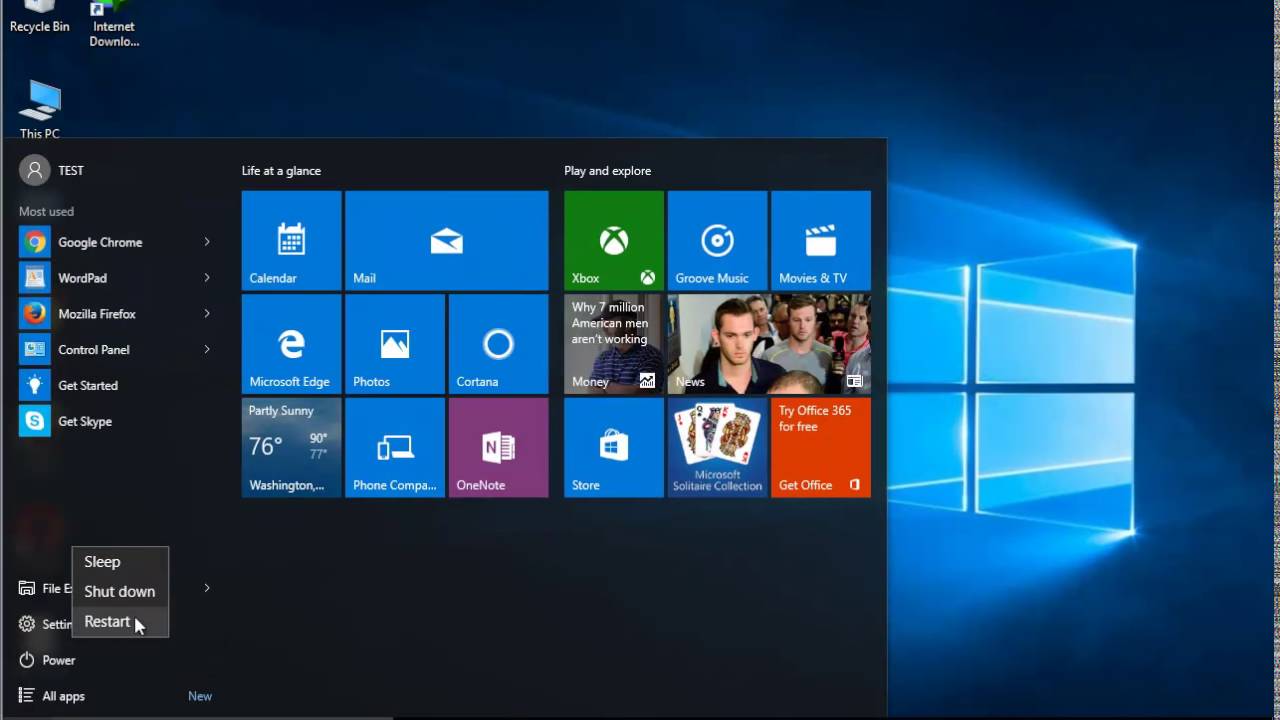Click the Get Office tile
The height and width of the screenshot is (720, 1280).
(820, 447)
